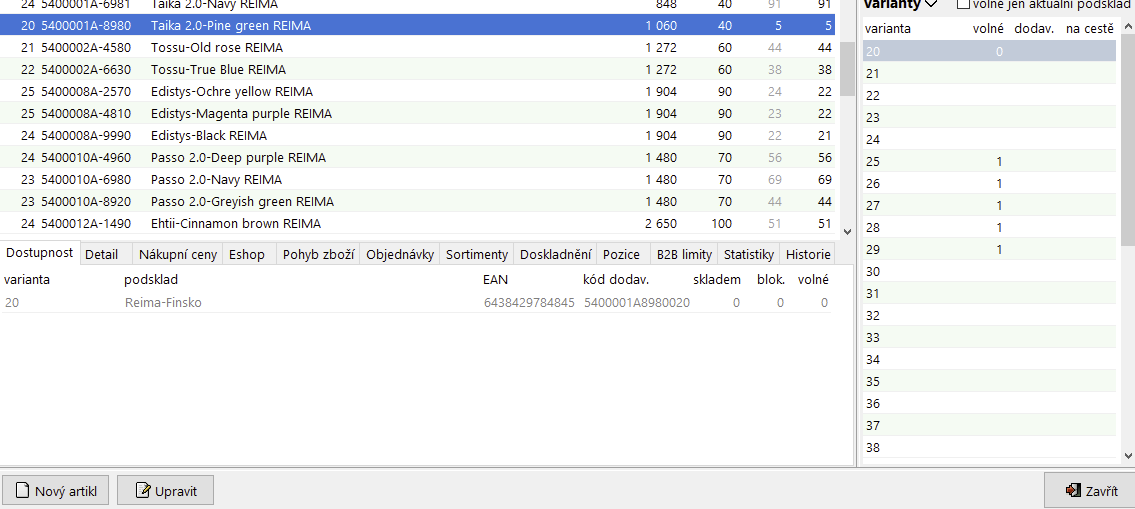Toggle the volné jen aktuální podsklad checkbox
Image resolution: width=1135 pixels, height=509 pixels.
click(x=963, y=4)
